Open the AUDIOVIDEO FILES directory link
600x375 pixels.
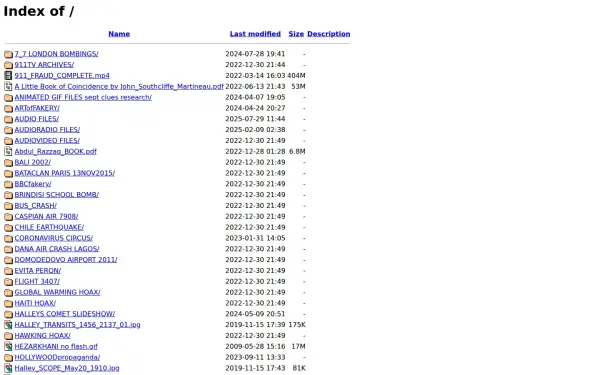(x=47, y=141)
